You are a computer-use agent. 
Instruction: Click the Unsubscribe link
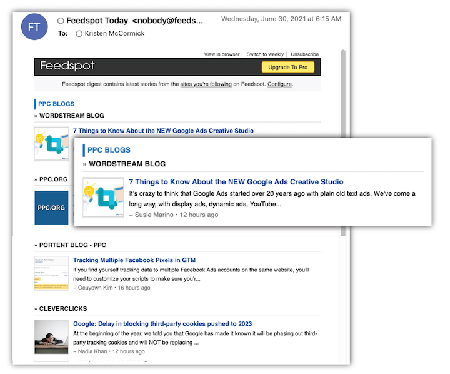(x=305, y=54)
